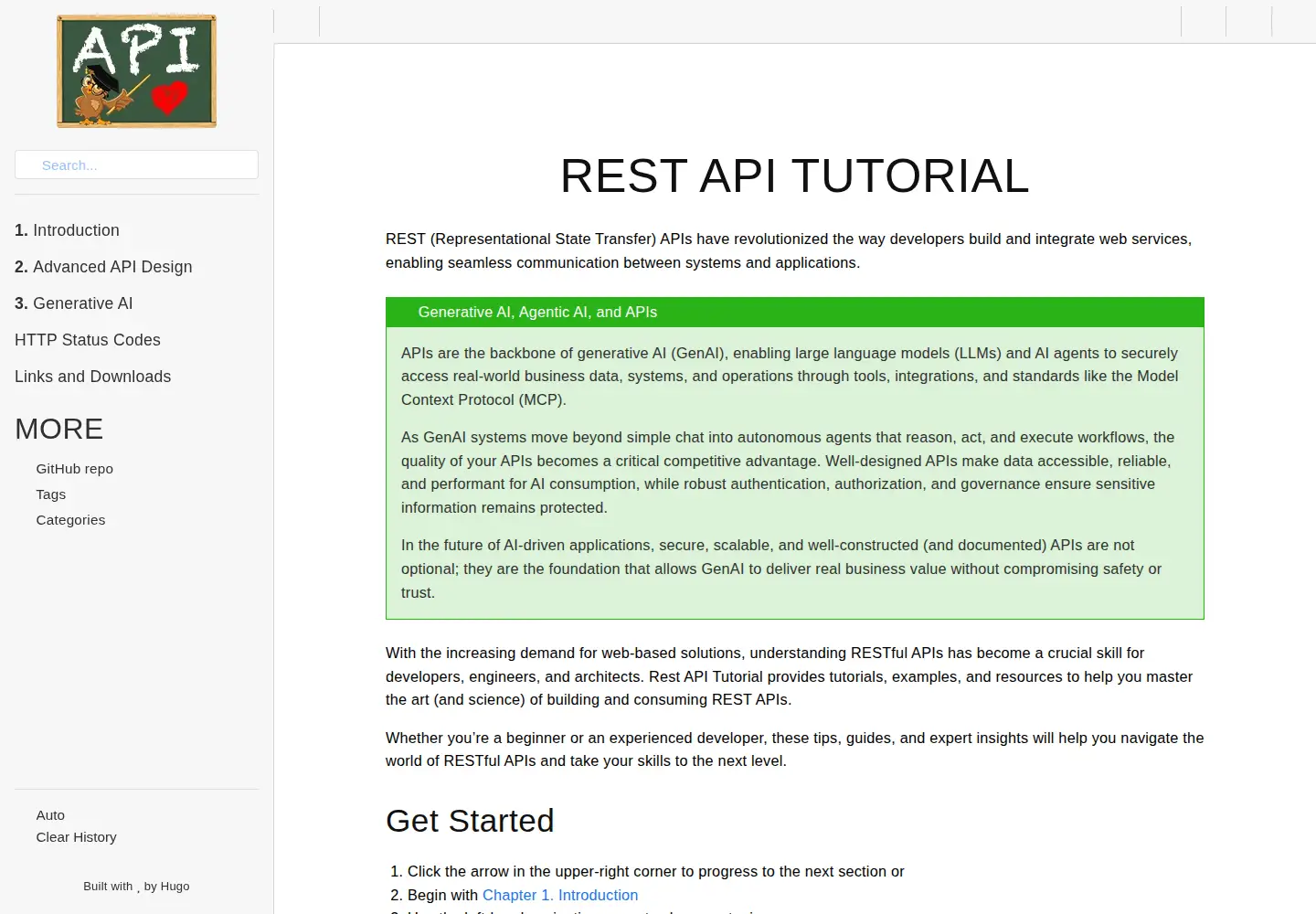Click the Get Started heading
This screenshot has height=914, width=1316.
pos(470,821)
